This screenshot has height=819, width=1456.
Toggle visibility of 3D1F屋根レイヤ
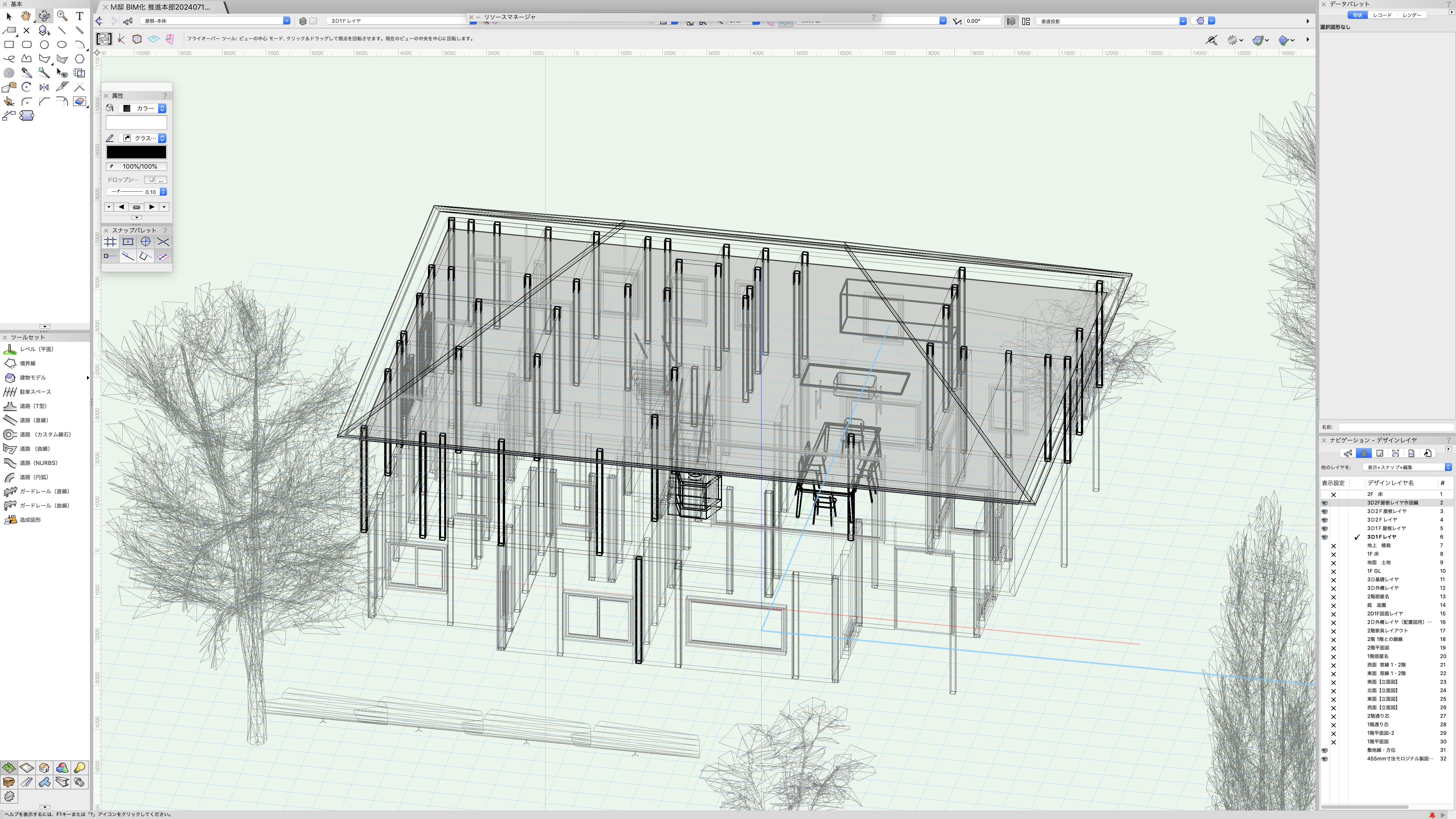pos(1324,528)
